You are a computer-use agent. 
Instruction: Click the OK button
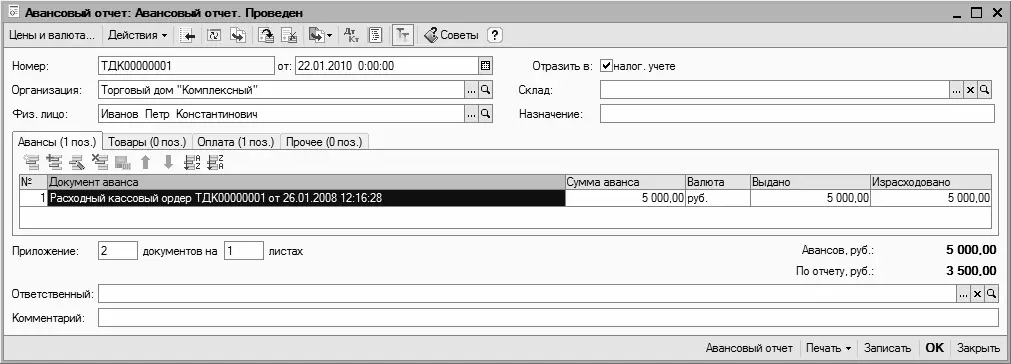[934, 348]
